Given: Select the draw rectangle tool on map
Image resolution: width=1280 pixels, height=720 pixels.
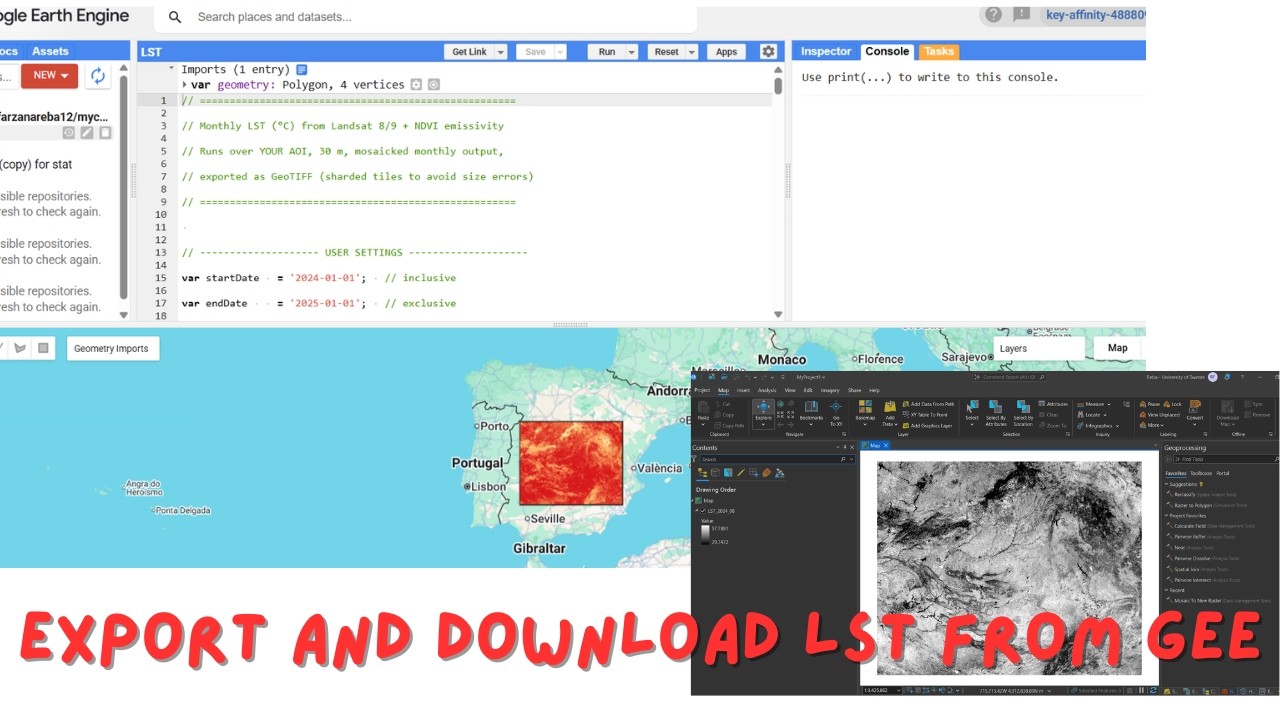Looking at the screenshot, I should click(x=43, y=348).
